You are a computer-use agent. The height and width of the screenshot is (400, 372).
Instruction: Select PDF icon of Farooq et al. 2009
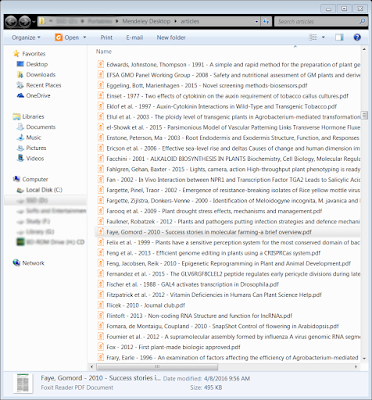101,211
